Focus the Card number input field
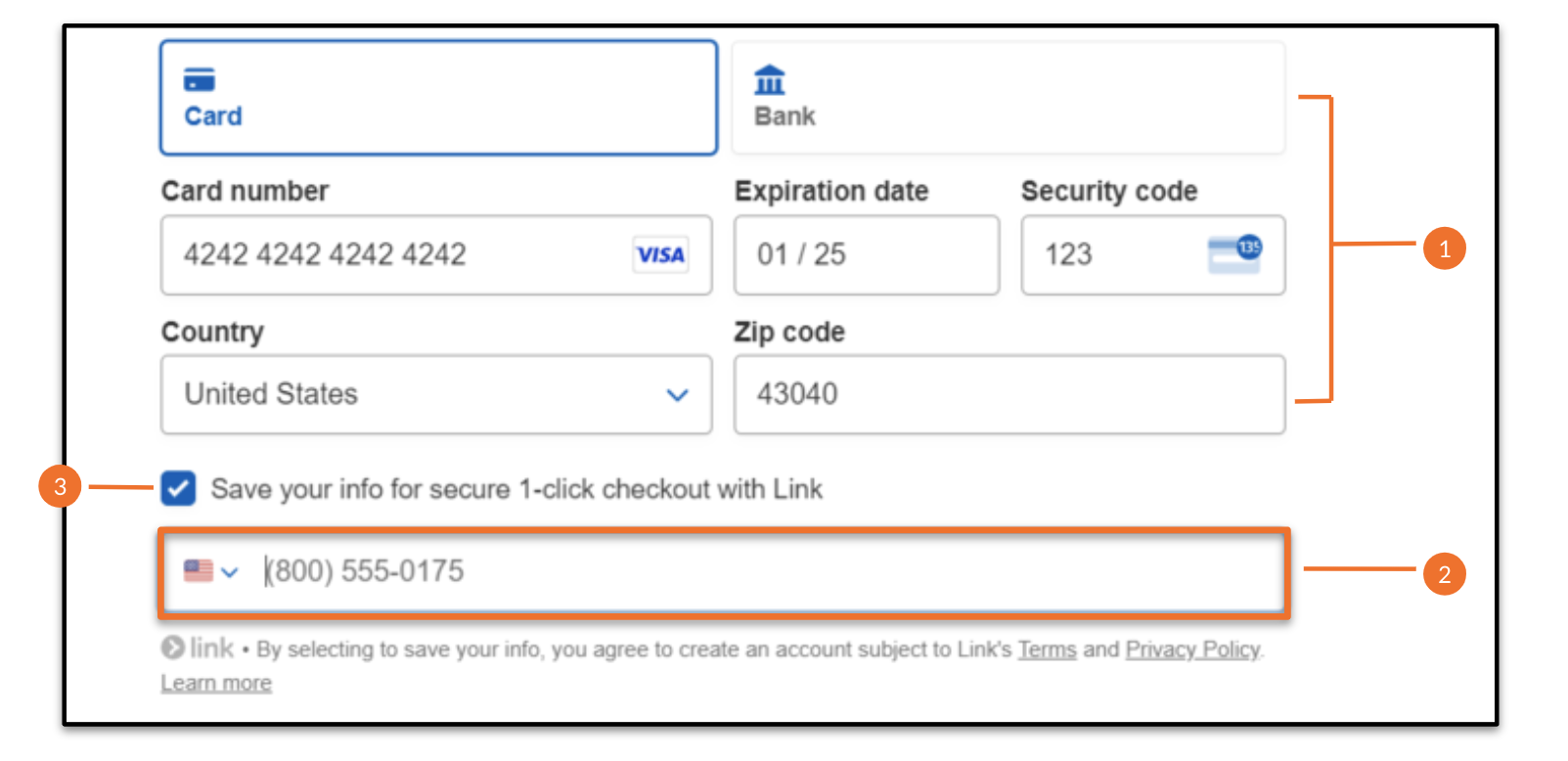 click(x=391, y=255)
